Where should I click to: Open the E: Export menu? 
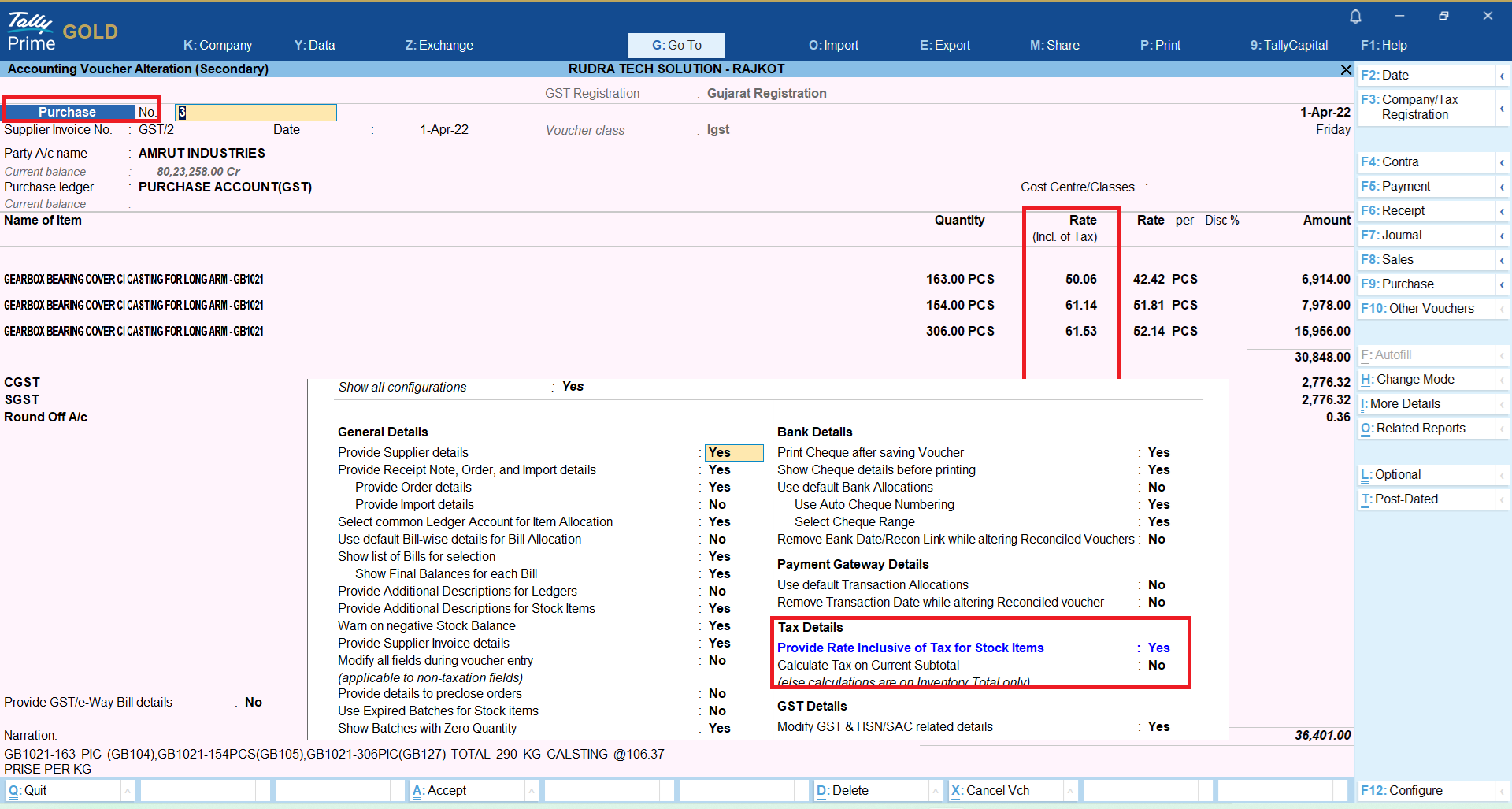944,46
